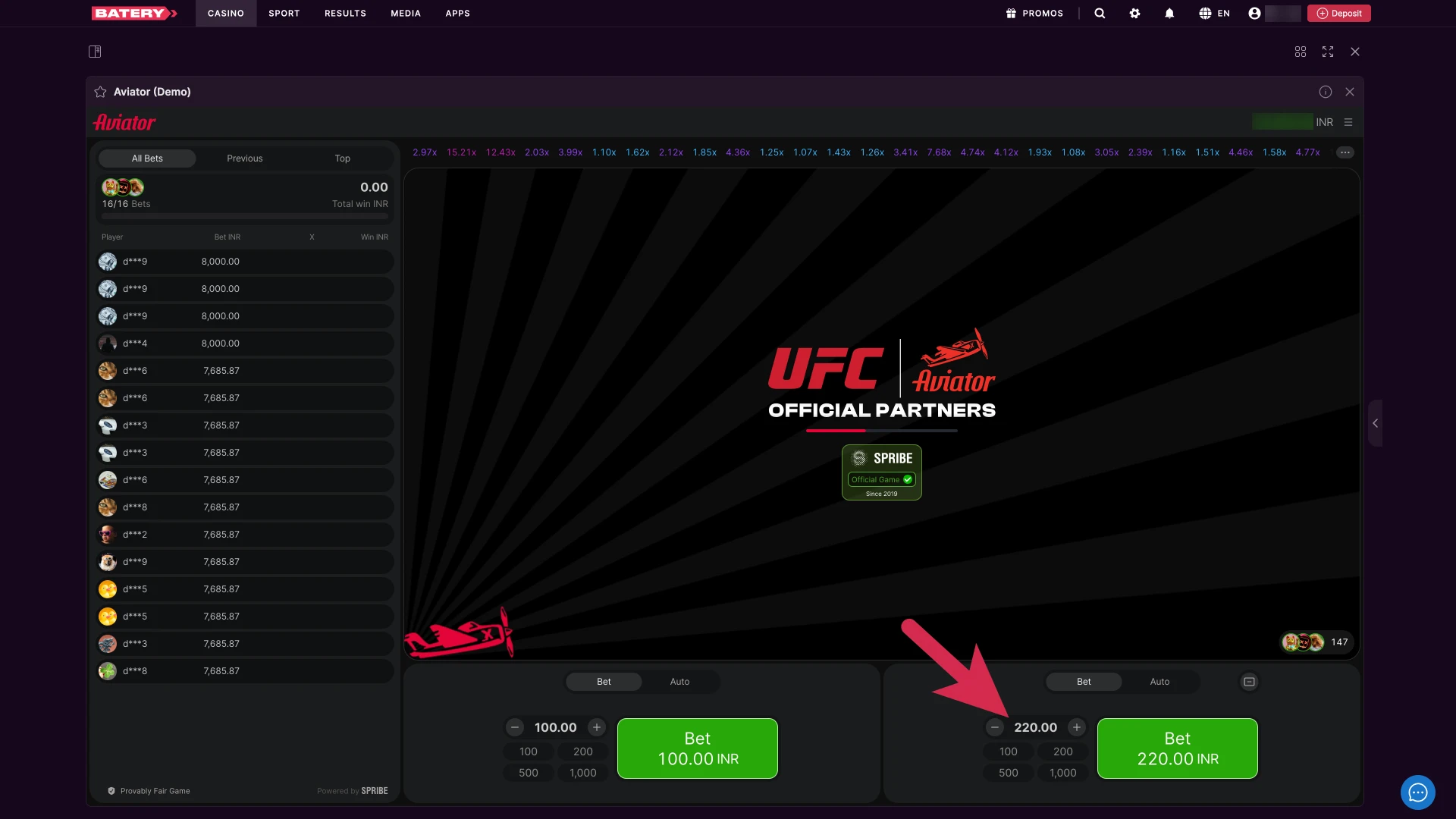This screenshot has width=1456, height=819.
Task: Select Auto mode in left bet panel
Action: click(x=679, y=682)
